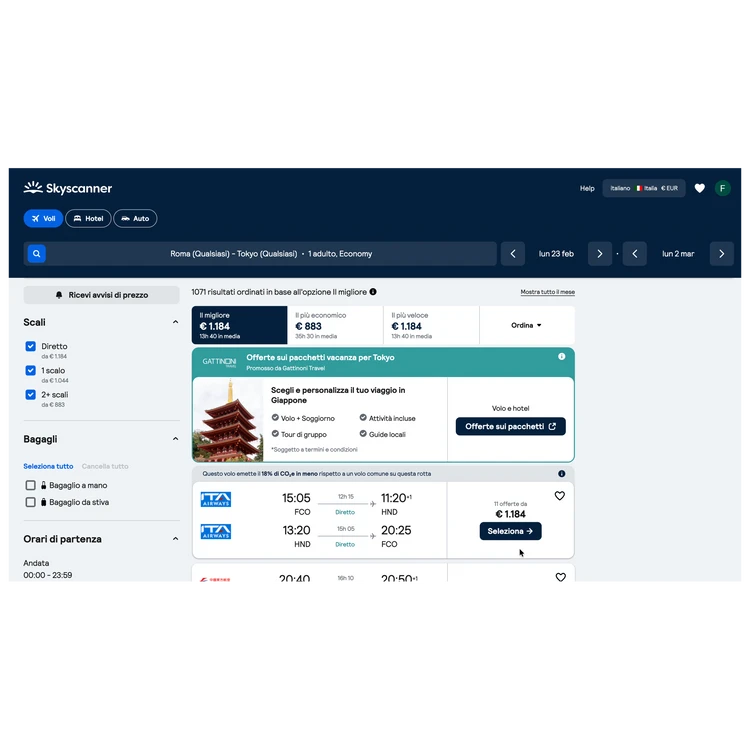Click the lun 2 mar date

[678, 254]
